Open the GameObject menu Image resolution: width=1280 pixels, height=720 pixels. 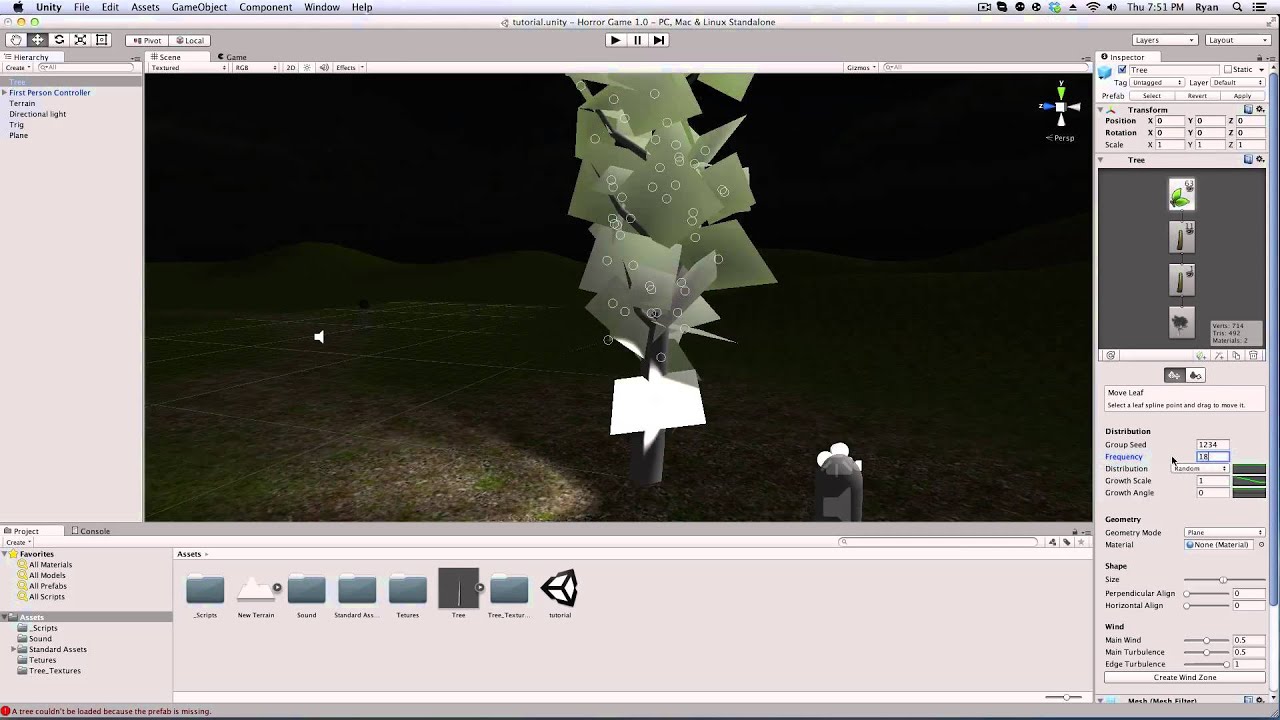[199, 7]
